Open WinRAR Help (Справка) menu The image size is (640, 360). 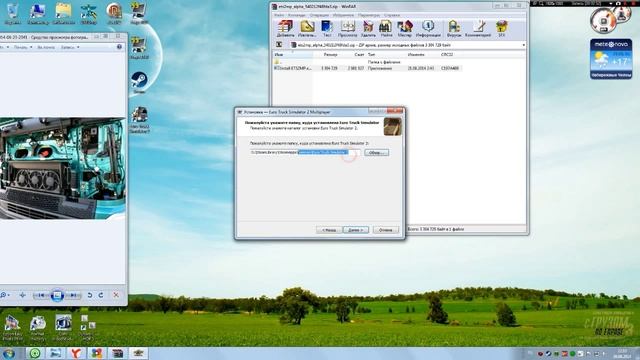(392, 15)
